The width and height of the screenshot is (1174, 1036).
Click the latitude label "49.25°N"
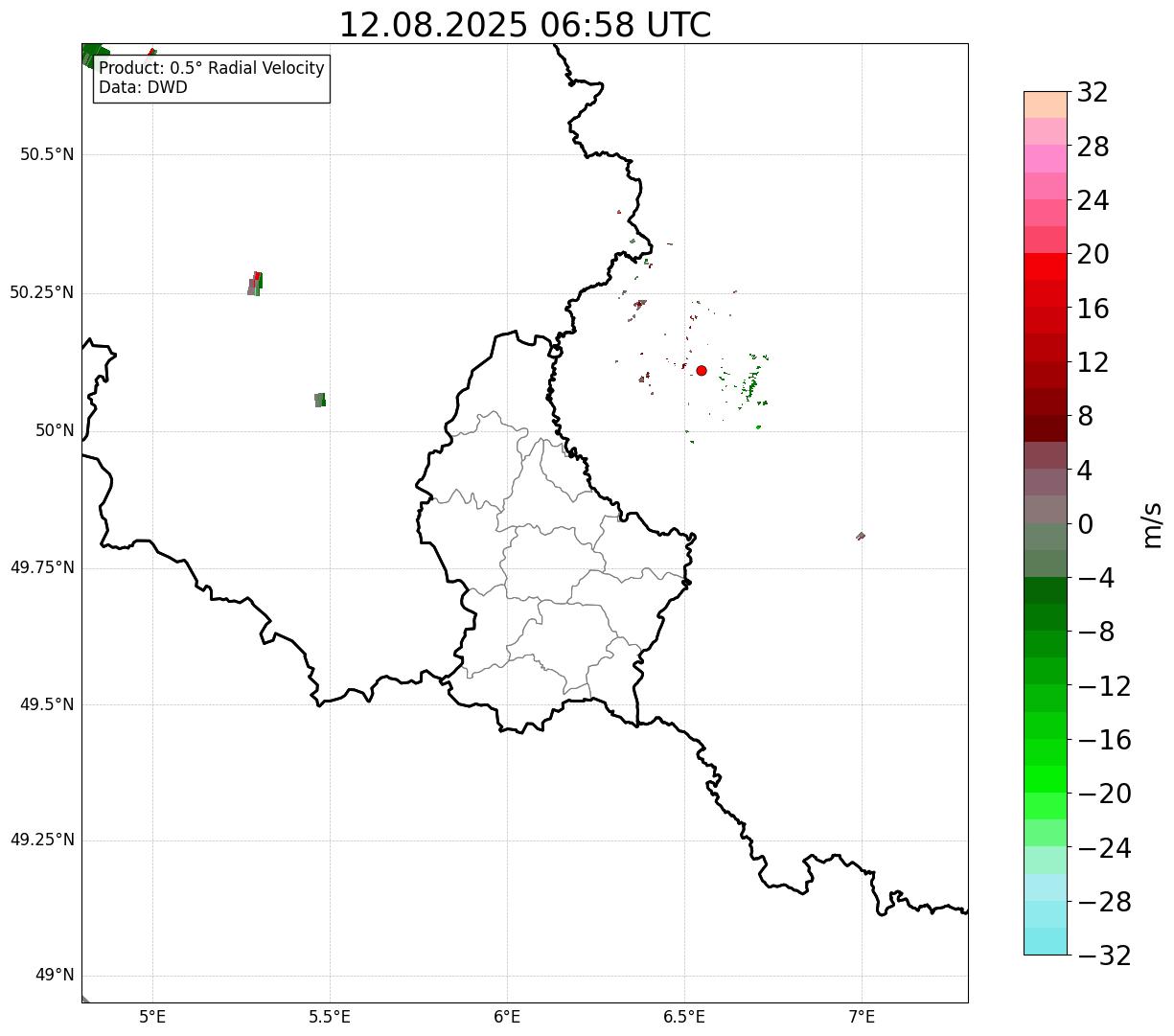click(42, 840)
